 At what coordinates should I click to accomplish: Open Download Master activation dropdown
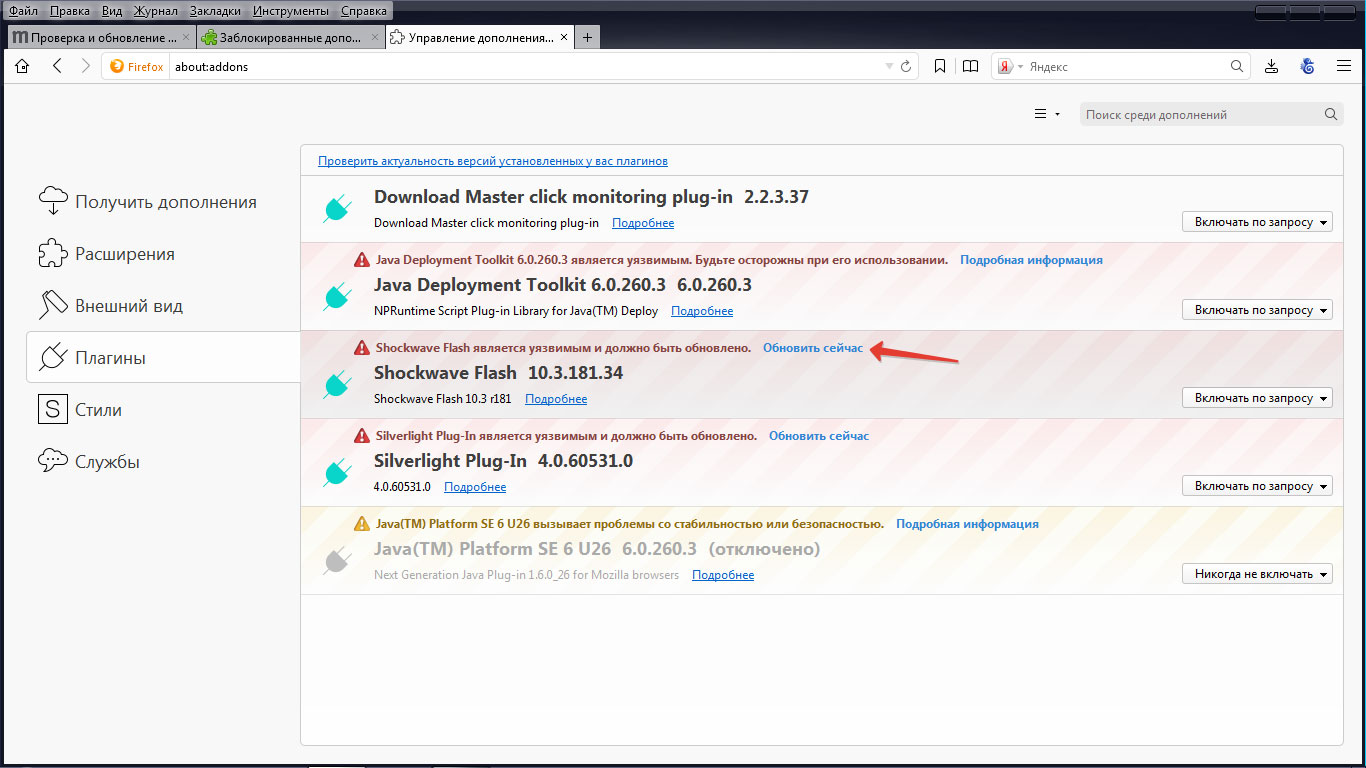1257,222
